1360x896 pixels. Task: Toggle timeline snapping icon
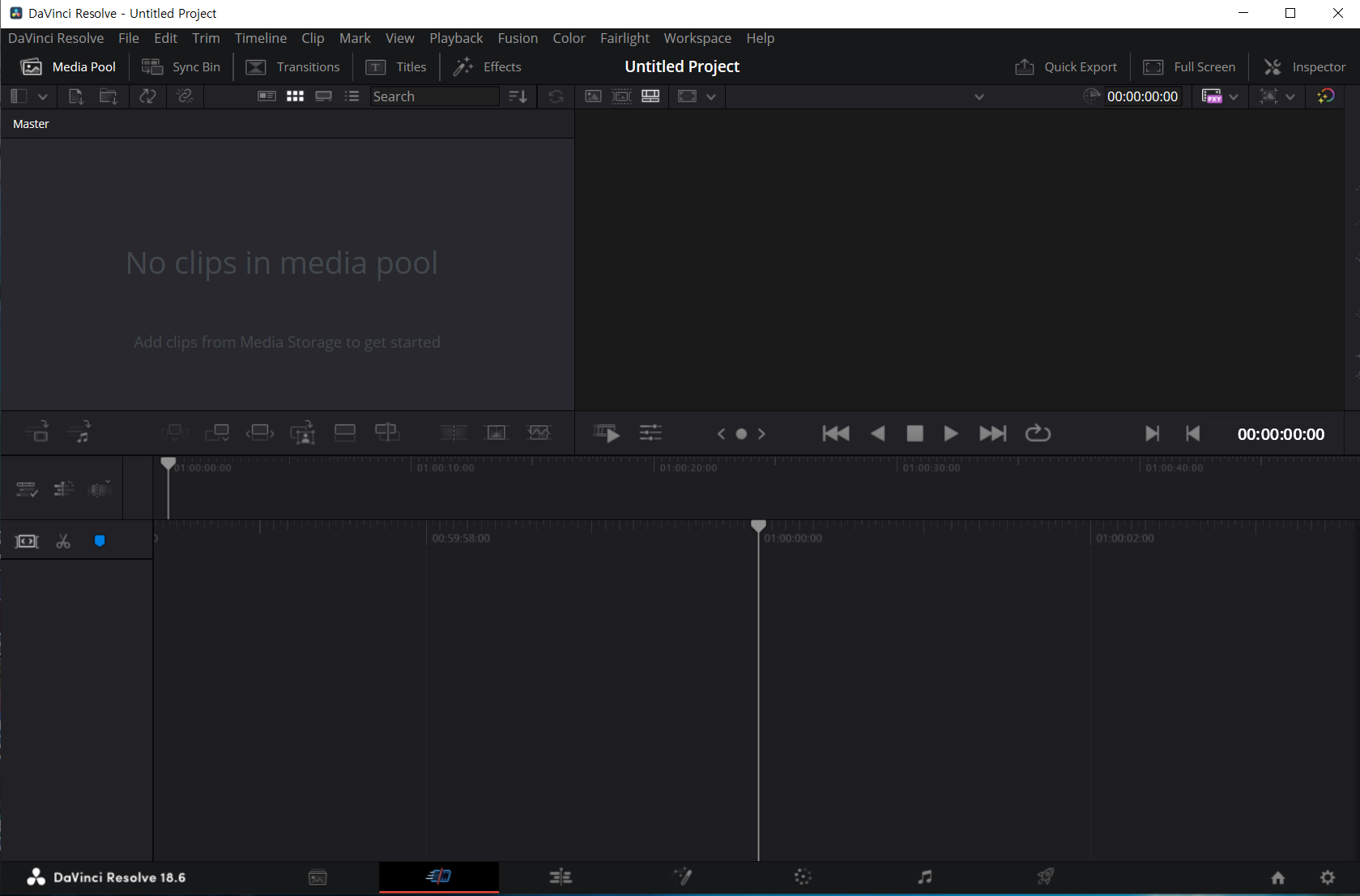coord(63,489)
